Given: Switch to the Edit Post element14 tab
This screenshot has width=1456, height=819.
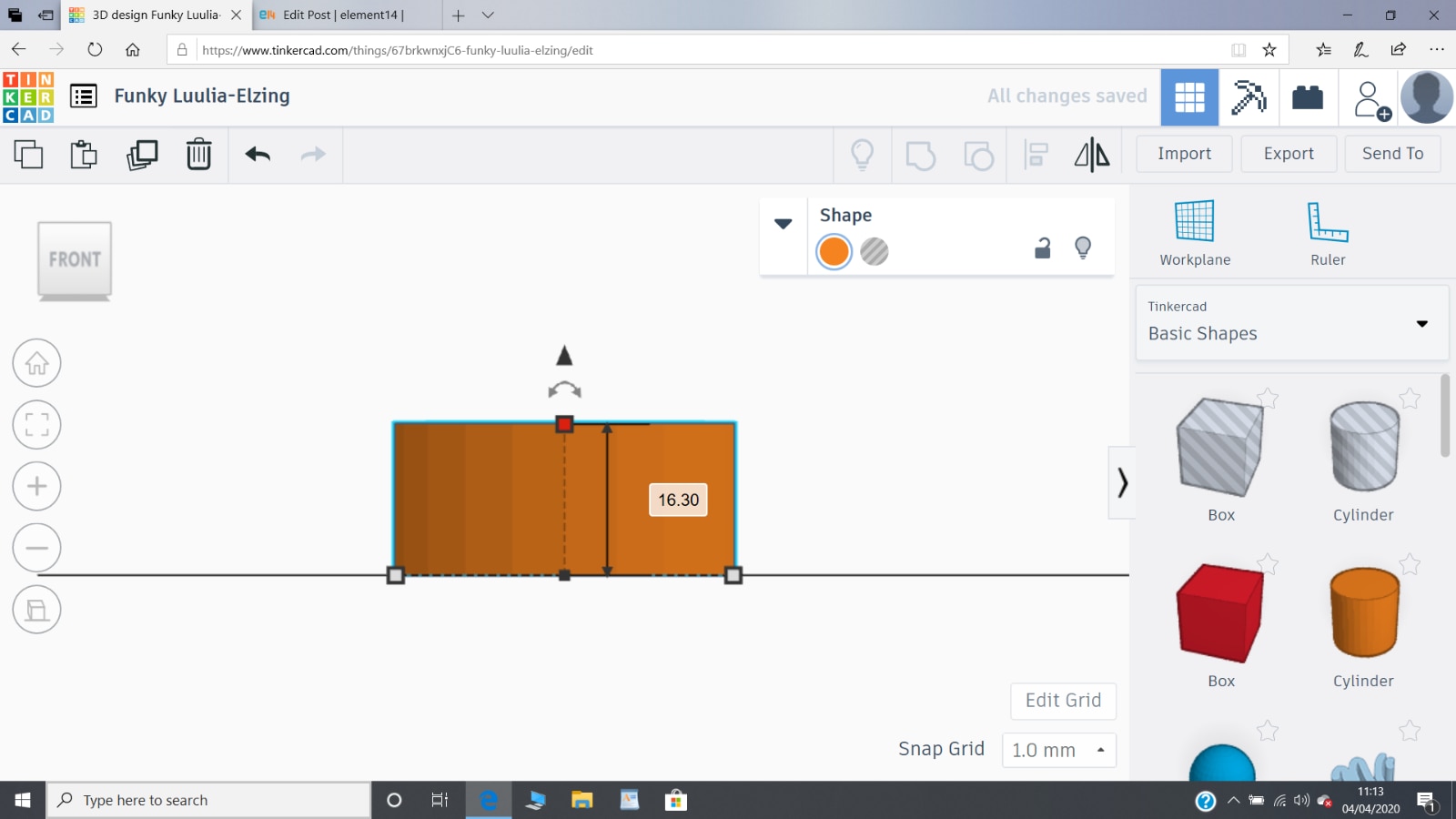Looking at the screenshot, I should [344, 15].
